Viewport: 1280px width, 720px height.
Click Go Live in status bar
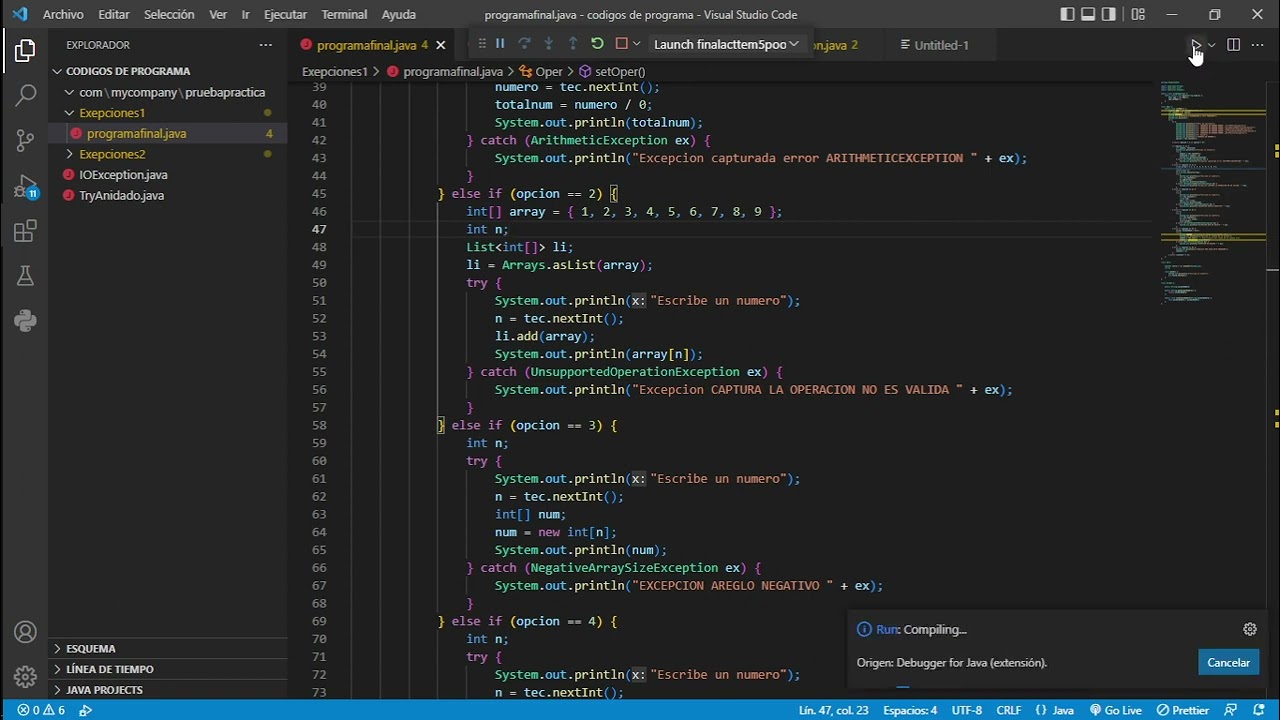click(x=1114, y=710)
